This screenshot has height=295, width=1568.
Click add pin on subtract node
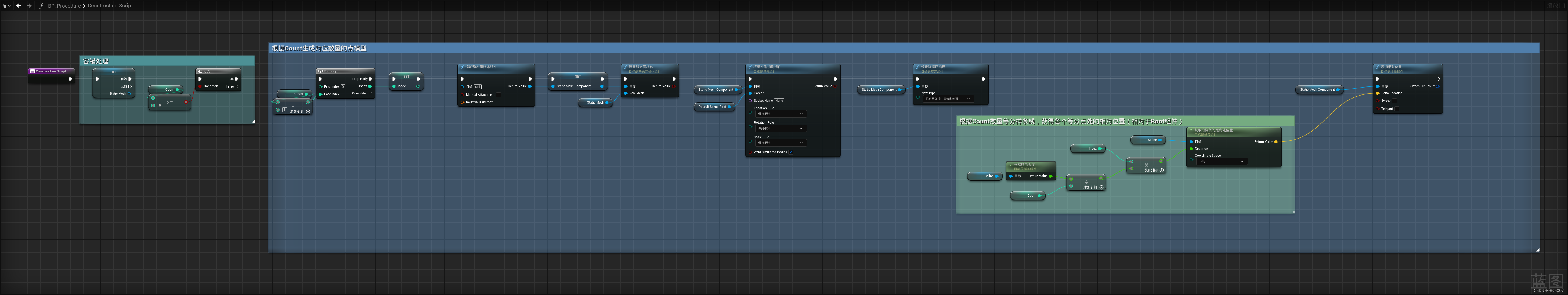point(308,111)
